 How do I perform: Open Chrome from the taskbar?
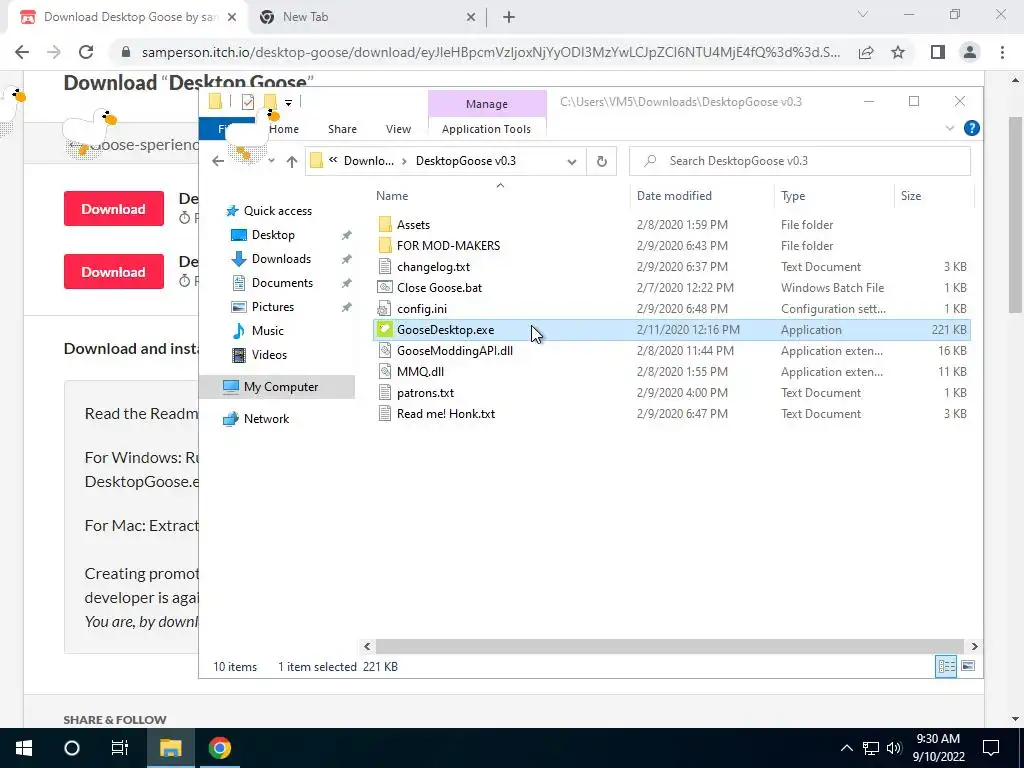coord(220,748)
